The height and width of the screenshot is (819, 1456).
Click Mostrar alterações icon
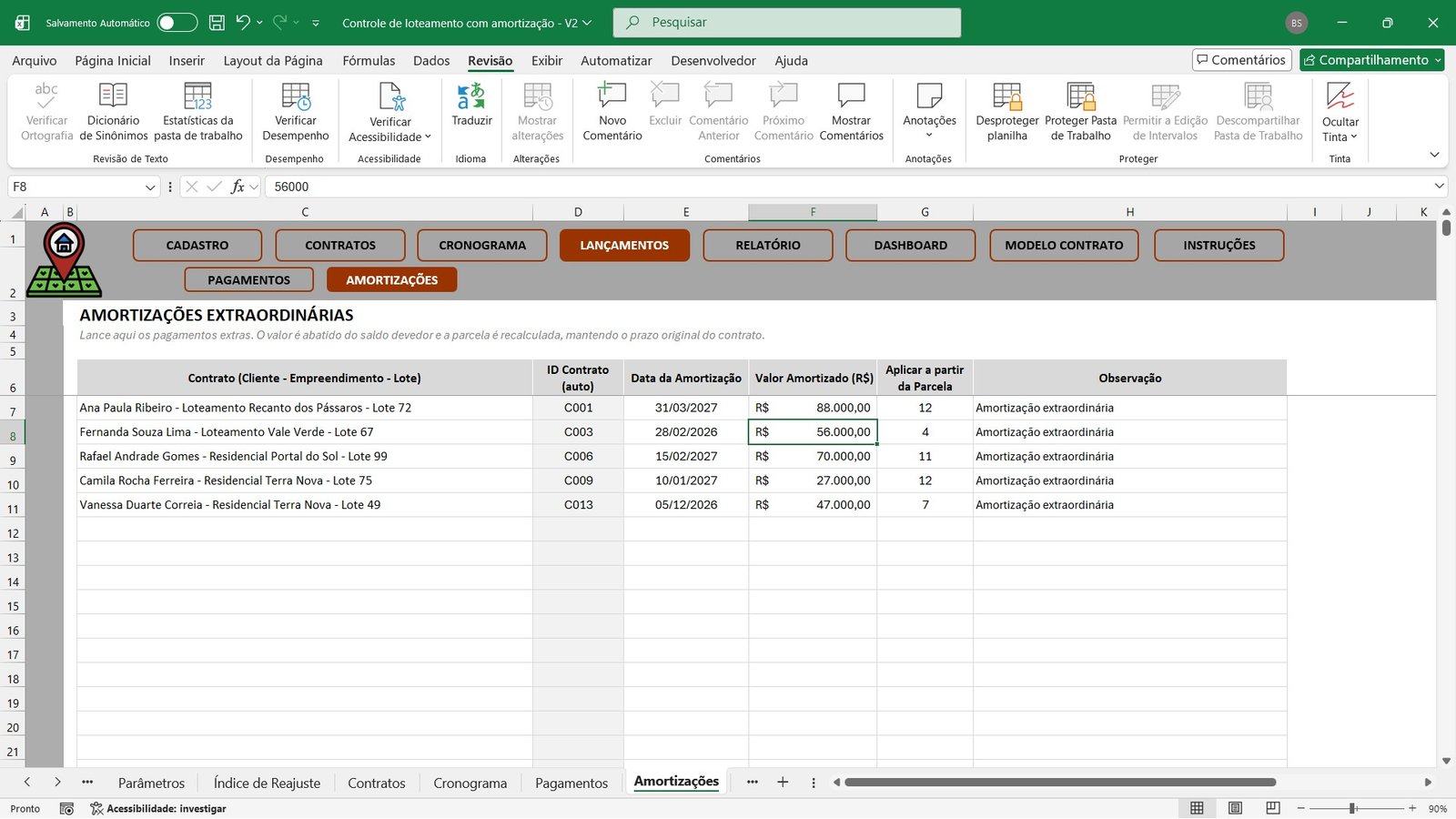[537, 96]
